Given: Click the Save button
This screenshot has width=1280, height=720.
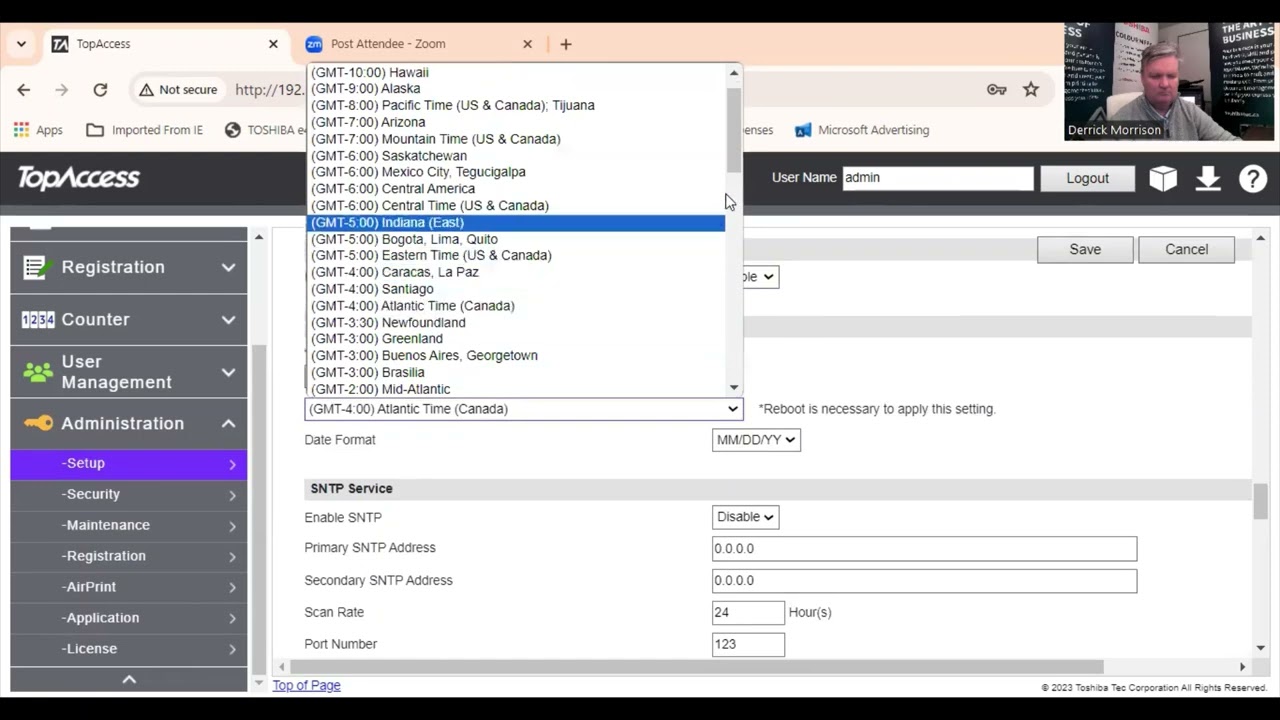Looking at the screenshot, I should pos(1085,250).
